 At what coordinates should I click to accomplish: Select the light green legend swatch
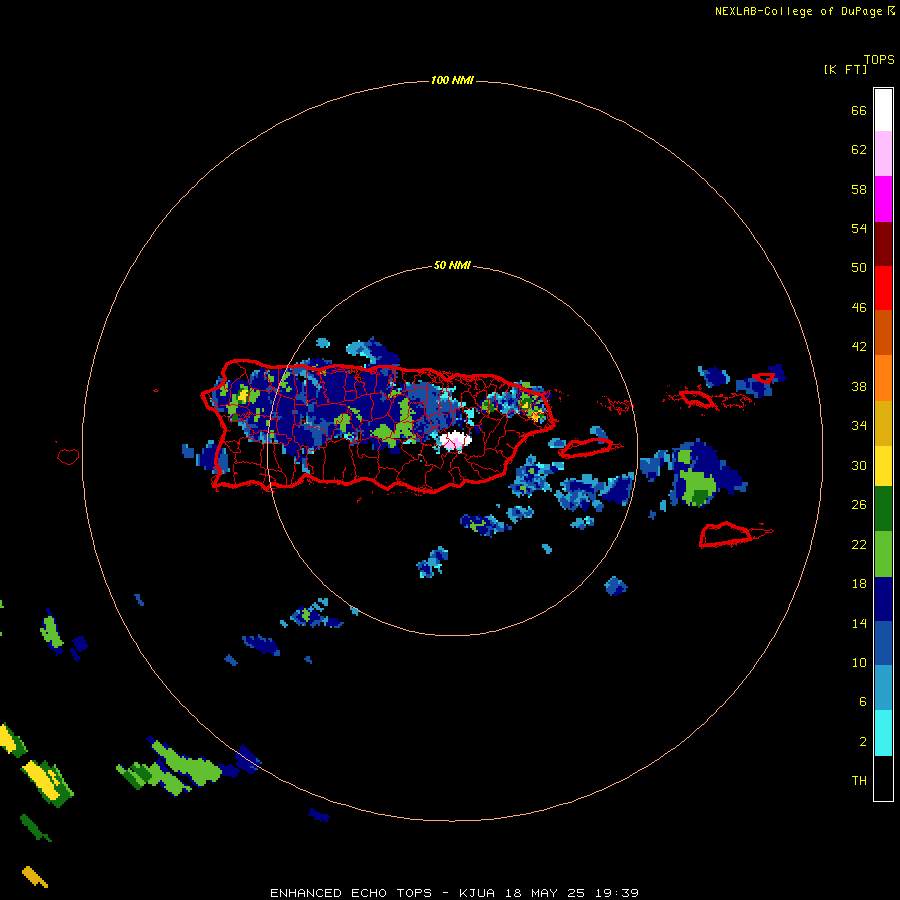[x=883, y=553]
